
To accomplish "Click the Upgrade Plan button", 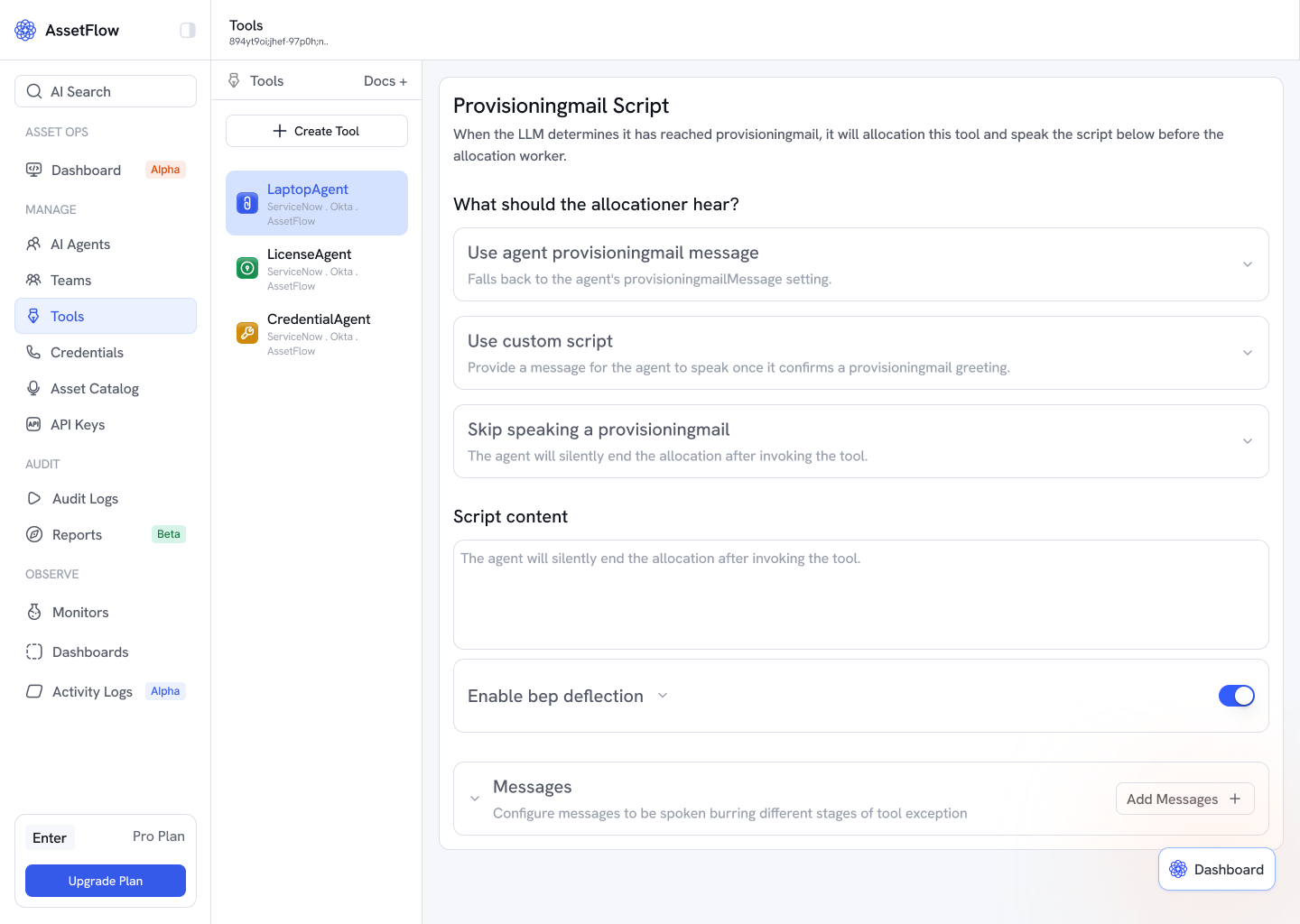I will [106, 881].
